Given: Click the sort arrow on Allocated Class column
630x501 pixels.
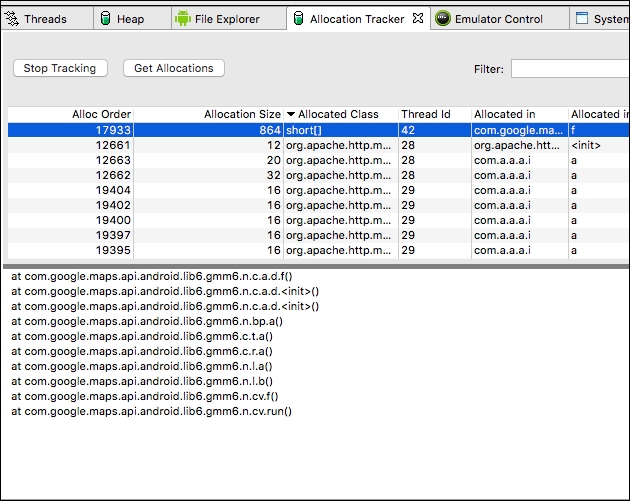Looking at the screenshot, I should (291, 115).
